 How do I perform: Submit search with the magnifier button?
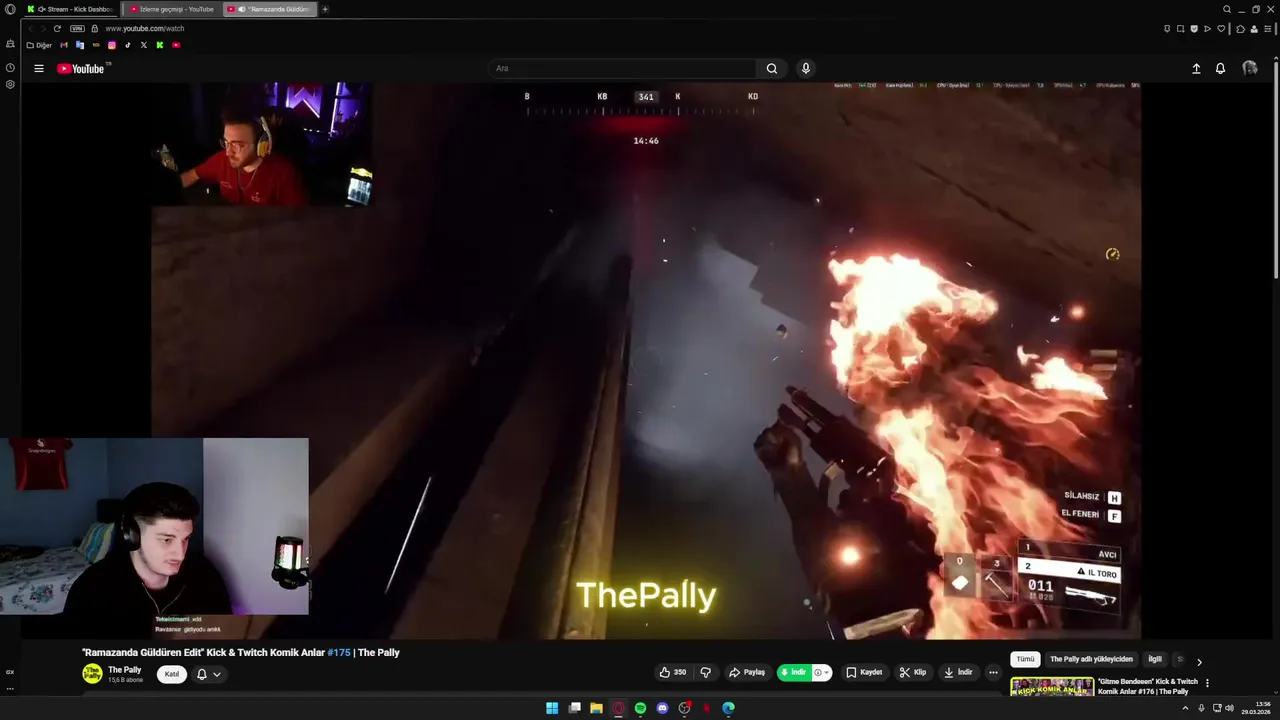click(772, 68)
